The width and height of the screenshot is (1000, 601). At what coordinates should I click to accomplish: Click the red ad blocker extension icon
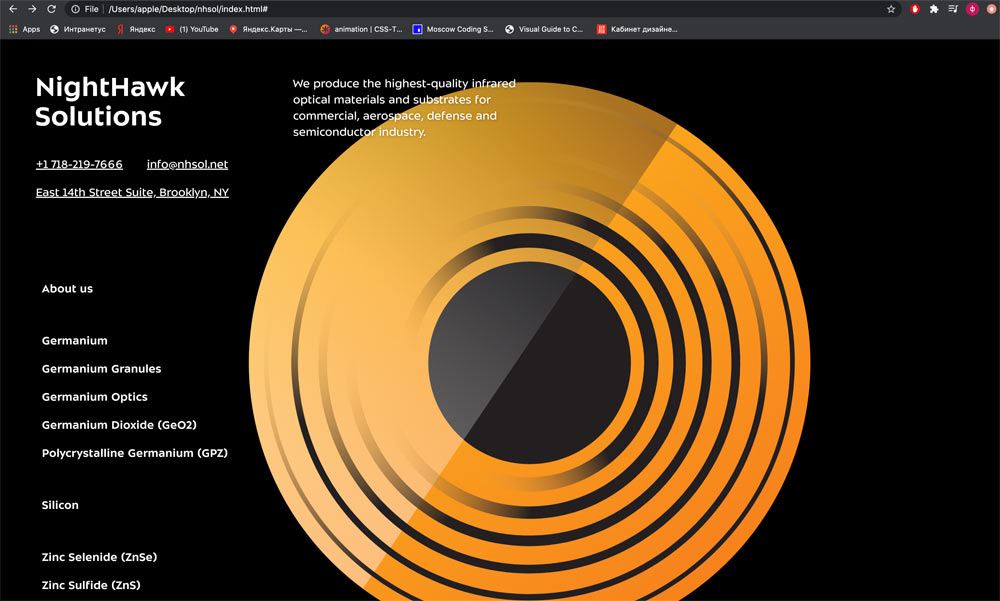pos(915,9)
